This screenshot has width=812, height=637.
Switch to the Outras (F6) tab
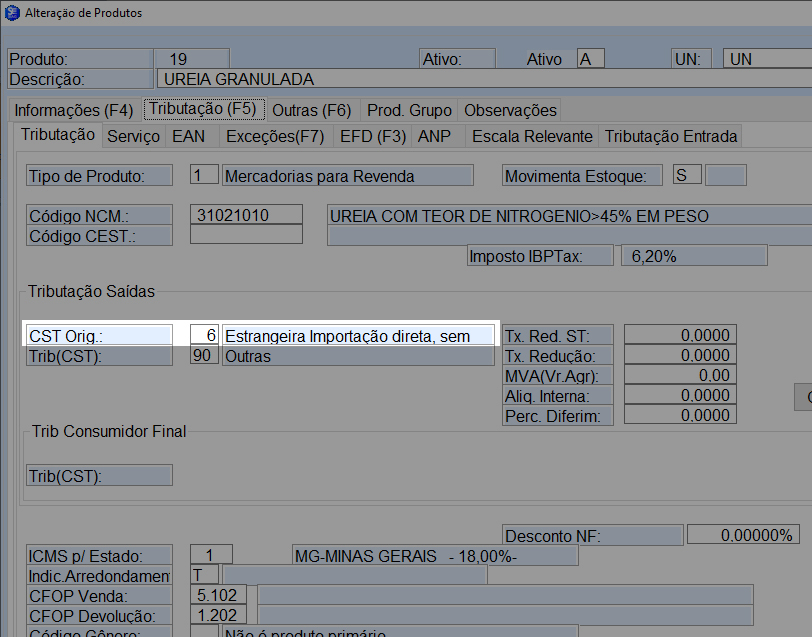click(x=311, y=110)
